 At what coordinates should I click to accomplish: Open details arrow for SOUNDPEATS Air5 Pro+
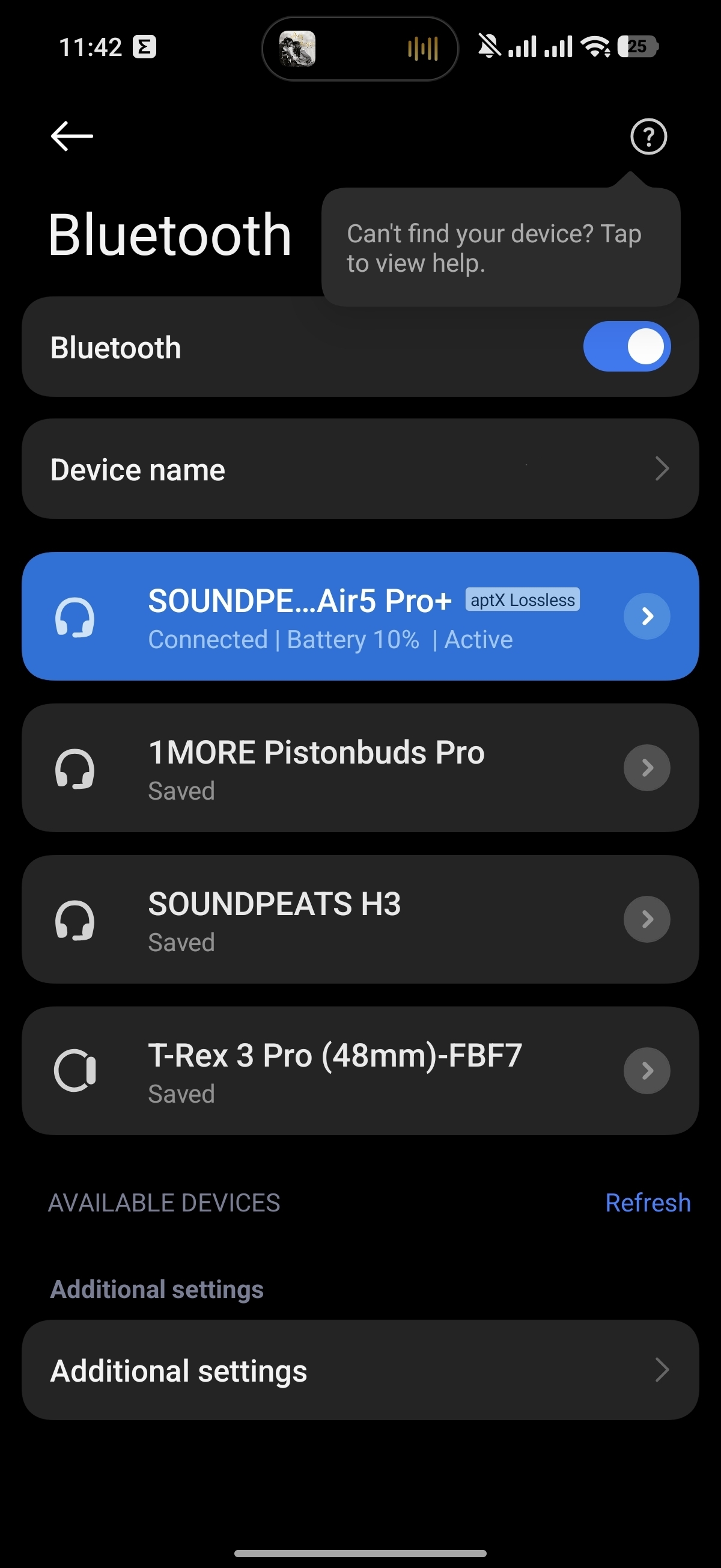tap(646, 616)
